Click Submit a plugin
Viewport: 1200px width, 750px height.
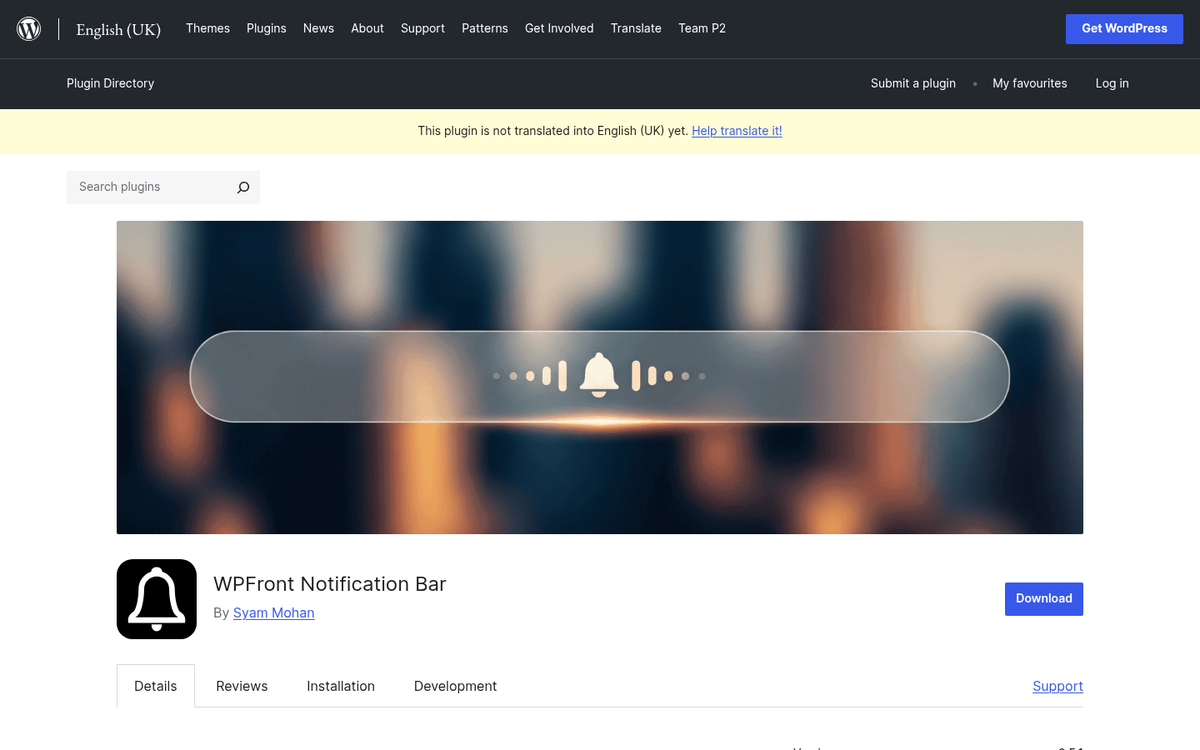tap(913, 83)
